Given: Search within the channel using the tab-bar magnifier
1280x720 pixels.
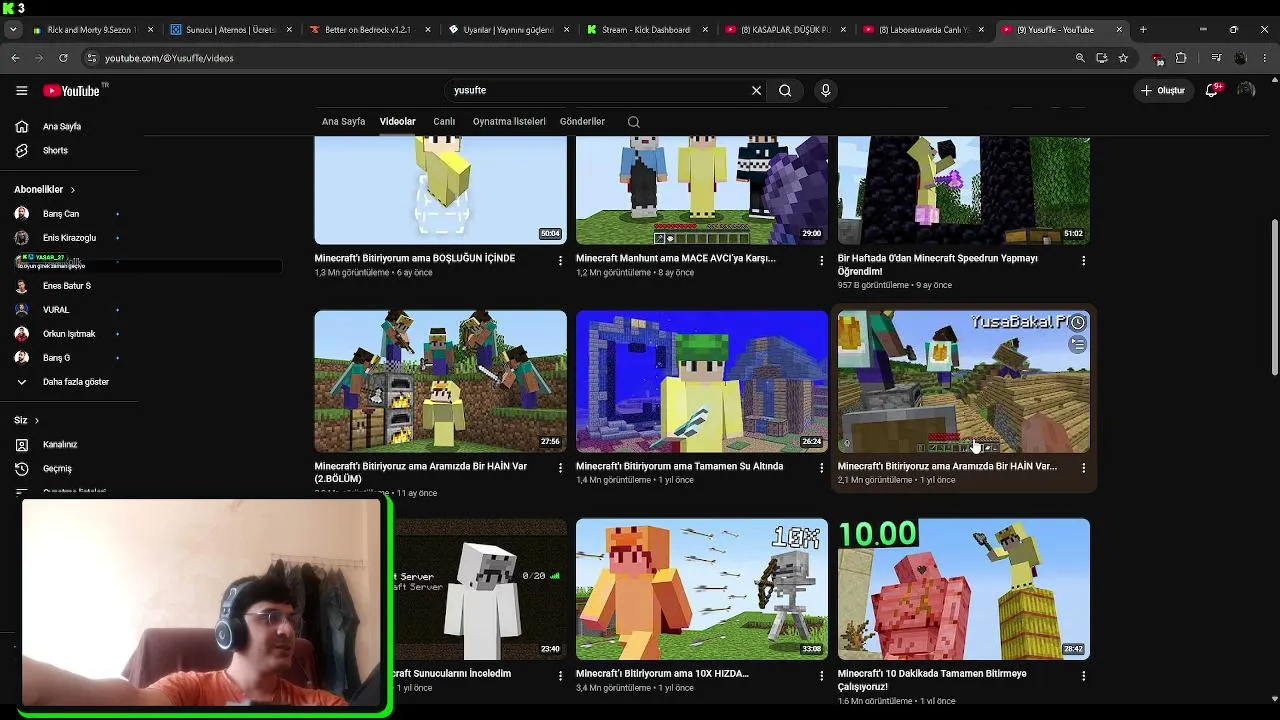Looking at the screenshot, I should pyautogui.click(x=633, y=122).
